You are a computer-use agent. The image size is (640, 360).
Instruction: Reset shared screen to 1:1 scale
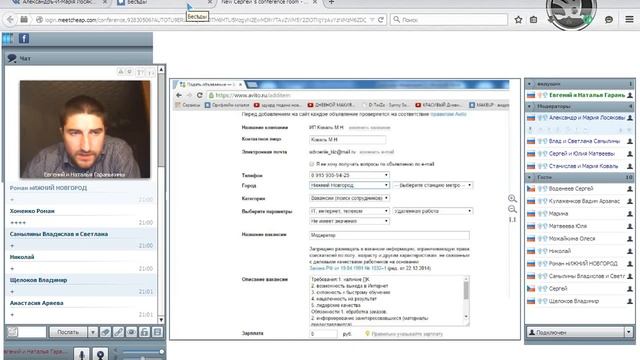(512, 220)
